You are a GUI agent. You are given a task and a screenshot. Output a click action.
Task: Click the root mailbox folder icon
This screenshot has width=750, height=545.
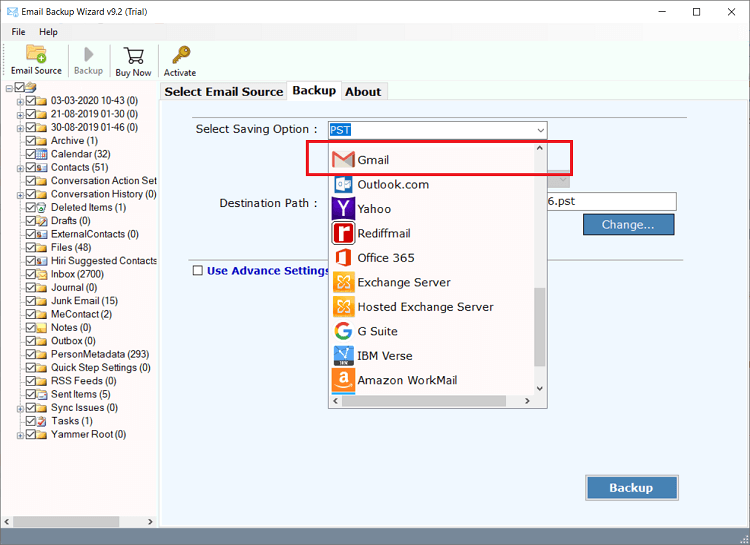tap(31, 87)
